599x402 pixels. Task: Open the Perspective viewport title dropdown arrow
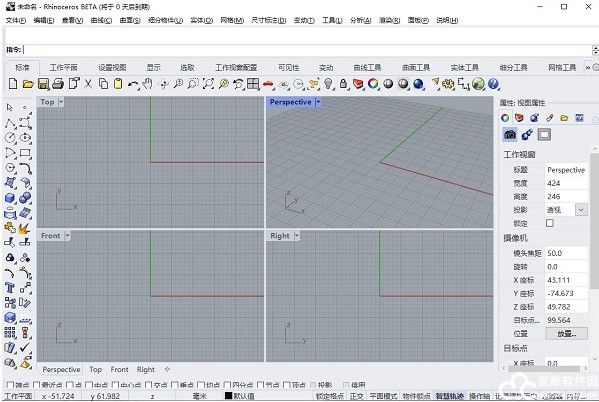pos(318,102)
